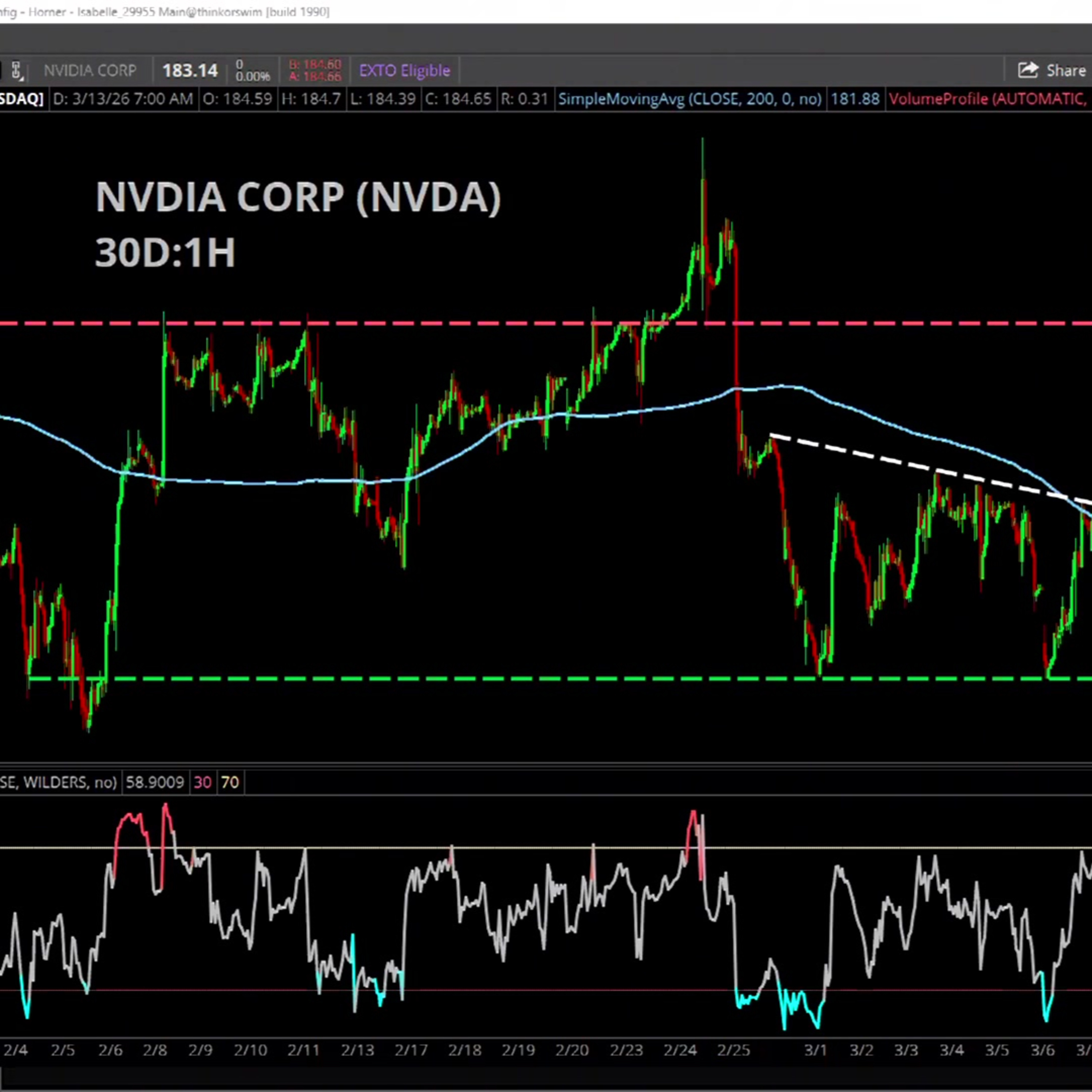Click the RSI value 58.9009
The image size is (1092, 1092).
pos(154,782)
